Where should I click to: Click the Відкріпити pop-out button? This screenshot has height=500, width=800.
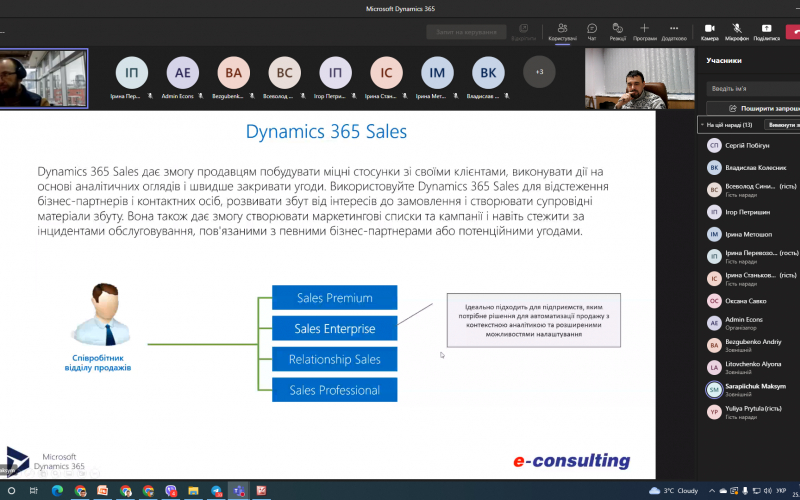[523, 32]
